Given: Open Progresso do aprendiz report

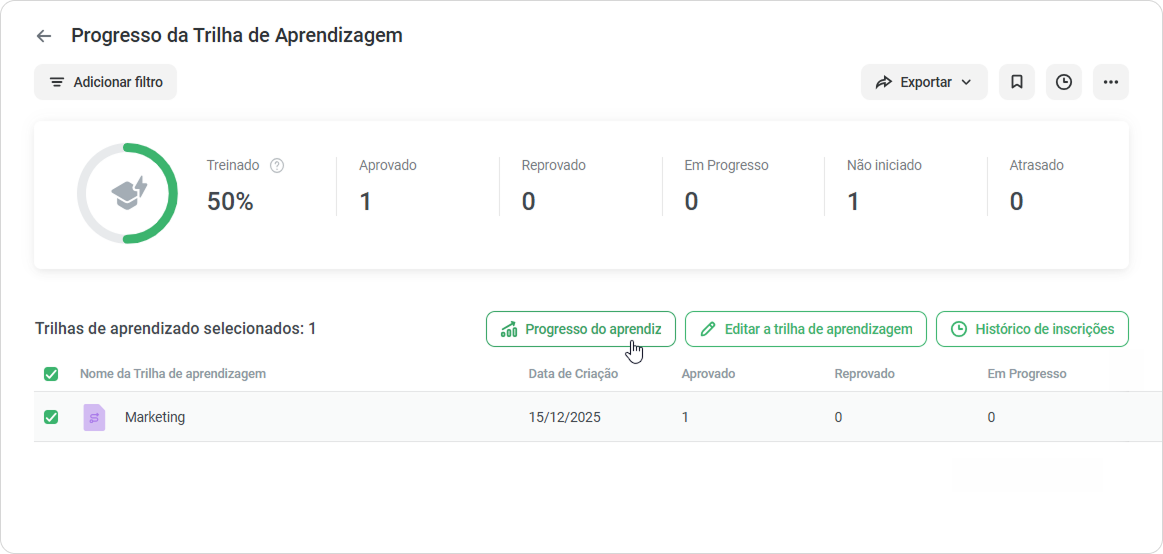Looking at the screenshot, I should coord(581,329).
